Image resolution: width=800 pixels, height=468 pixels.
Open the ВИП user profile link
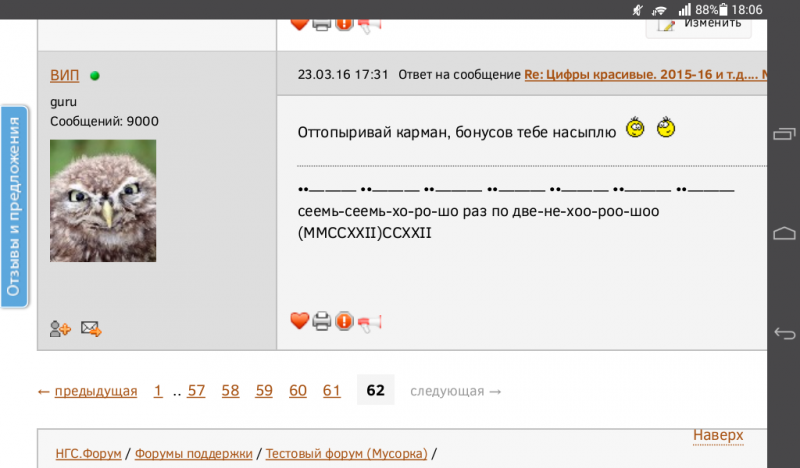point(64,76)
